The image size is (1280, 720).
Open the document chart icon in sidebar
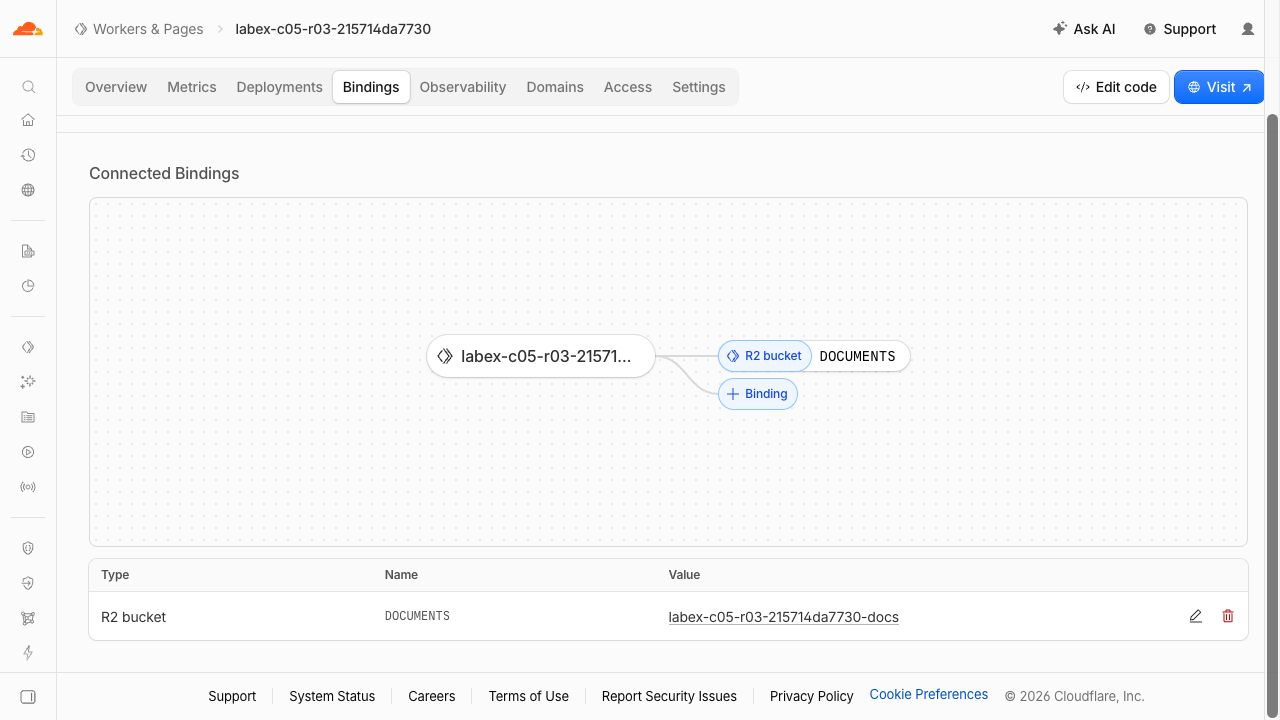(28, 251)
